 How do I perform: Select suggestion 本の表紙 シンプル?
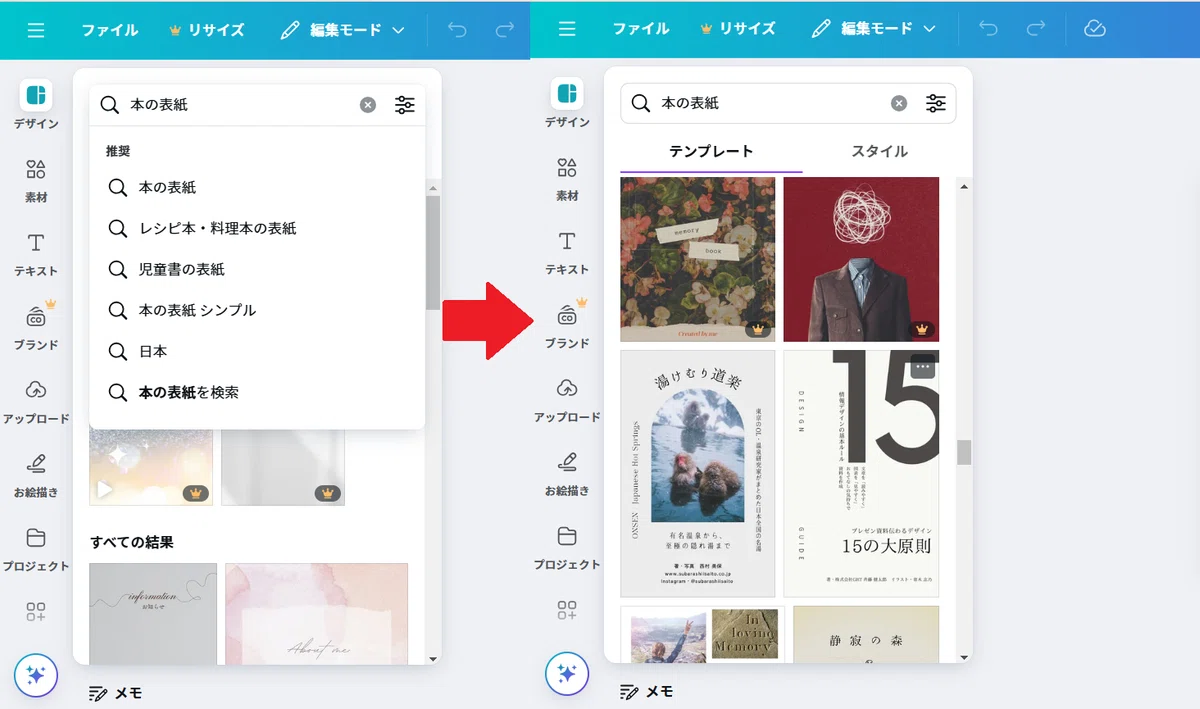257,310
